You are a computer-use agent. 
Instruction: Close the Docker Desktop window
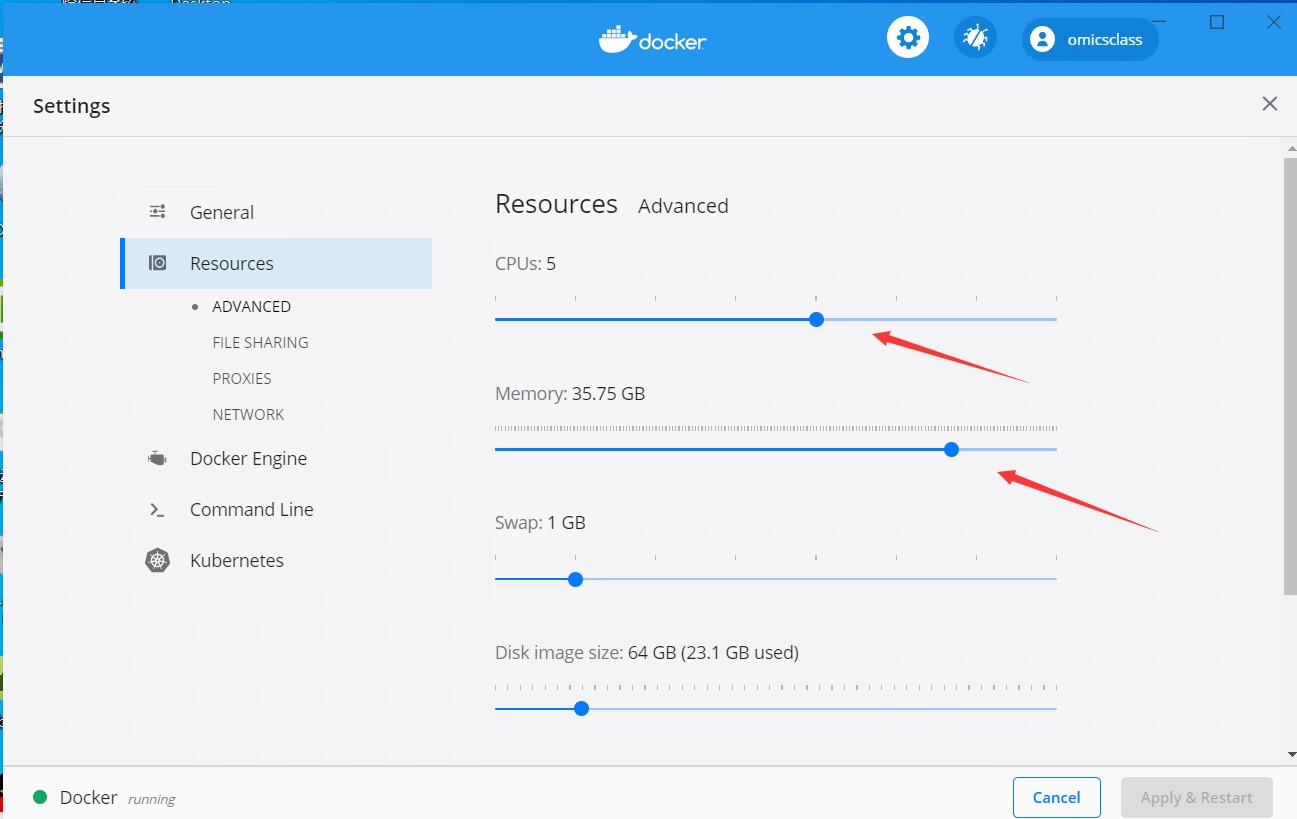tap(1273, 22)
